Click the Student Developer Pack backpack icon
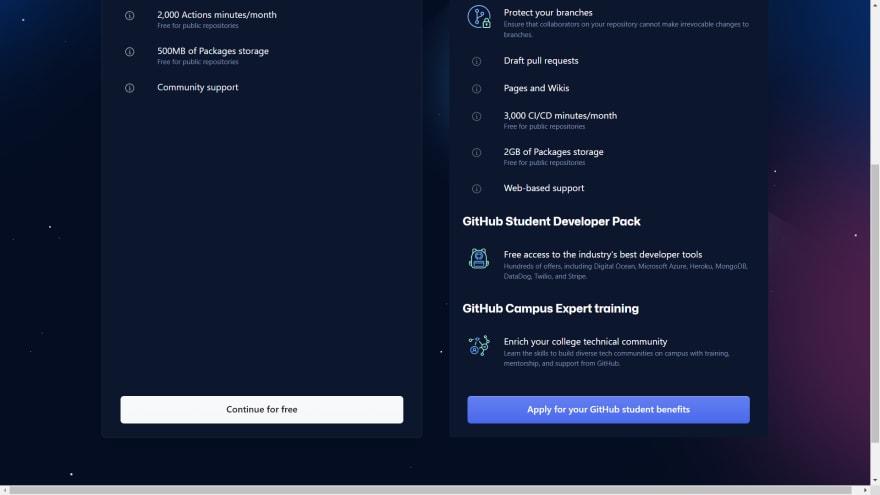The width and height of the screenshot is (880, 495). [479, 259]
